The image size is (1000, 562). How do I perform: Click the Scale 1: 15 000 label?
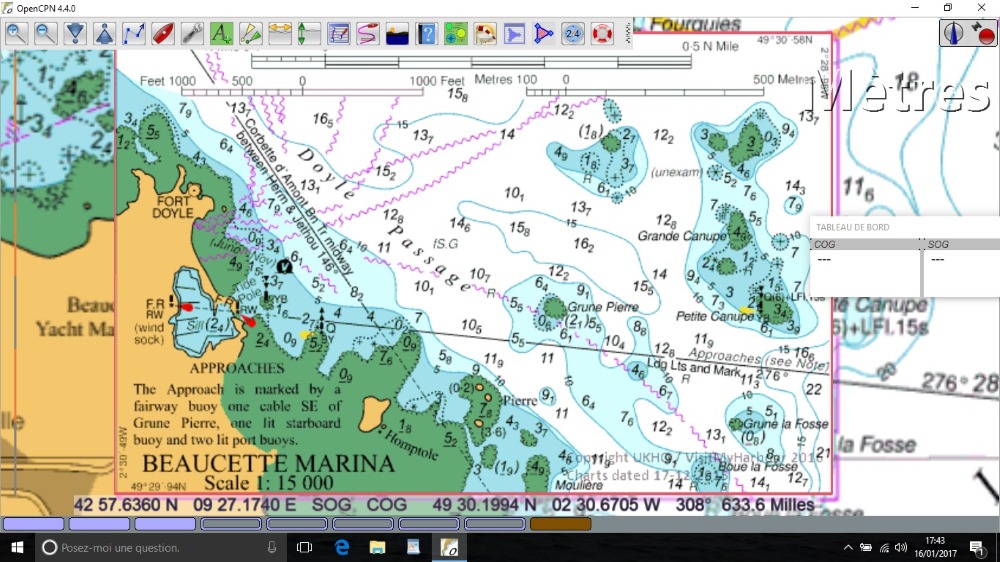coord(268,482)
